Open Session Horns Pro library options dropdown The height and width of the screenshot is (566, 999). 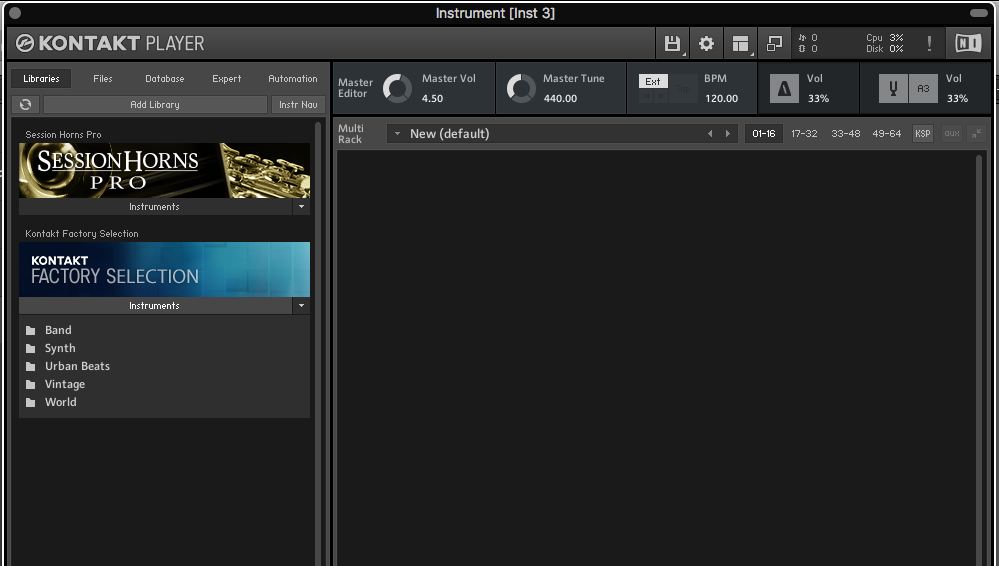pos(301,207)
